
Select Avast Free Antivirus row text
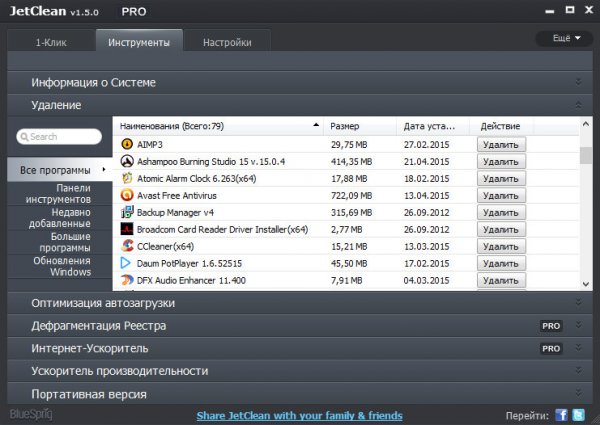[177, 195]
